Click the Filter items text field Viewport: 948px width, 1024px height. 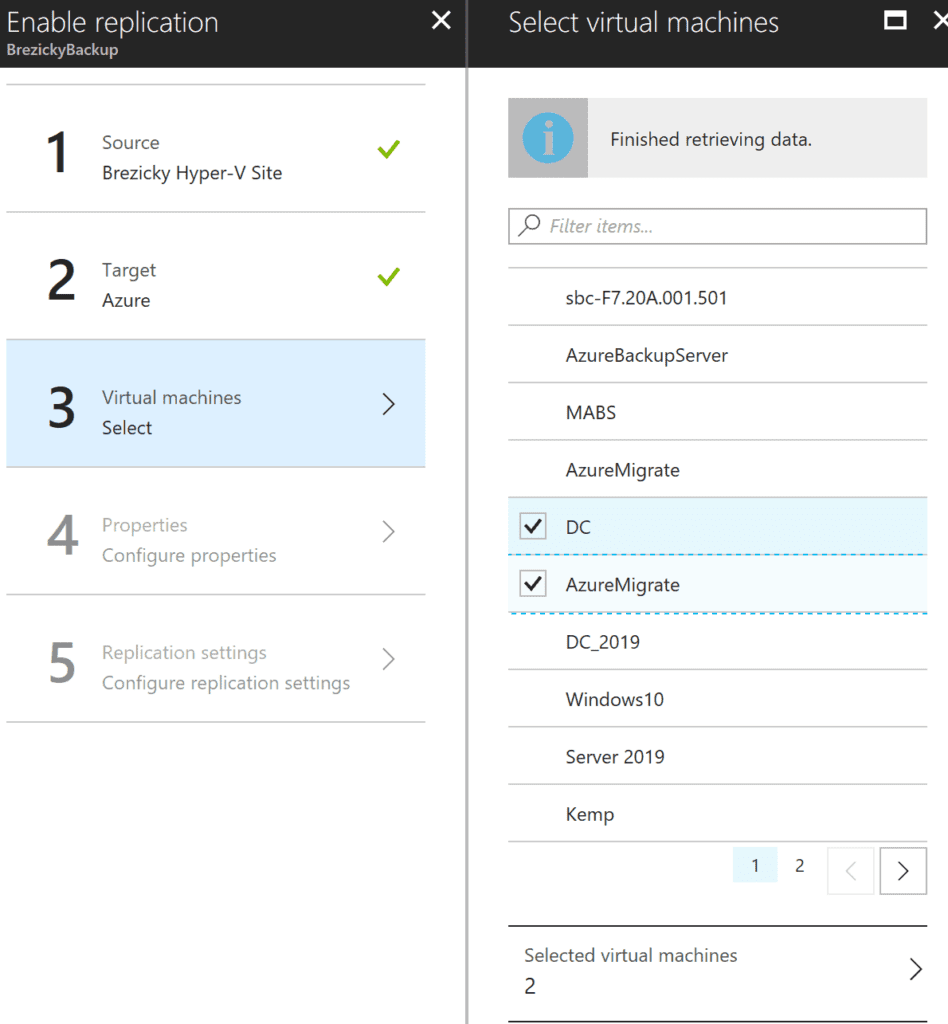point(718,226)
